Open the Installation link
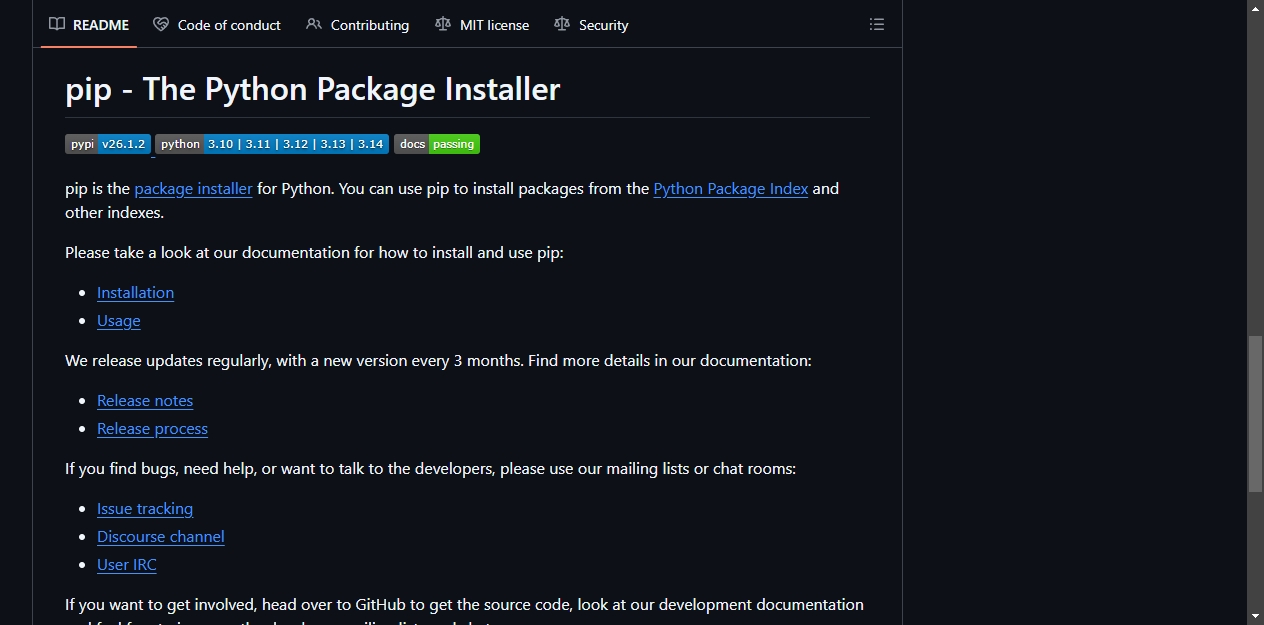The width and height of the screenshot is (1264, 625). pyautogui.click(x=135, y=292)
